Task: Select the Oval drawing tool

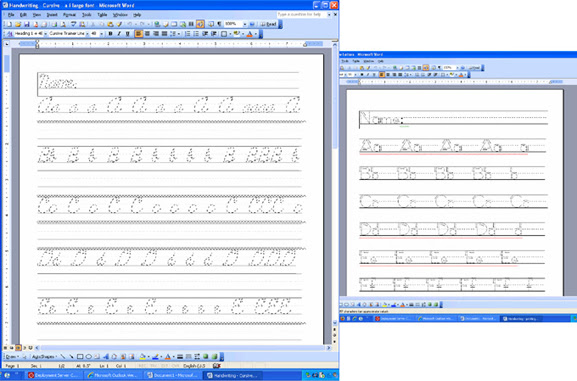Action: coord(88,356)
